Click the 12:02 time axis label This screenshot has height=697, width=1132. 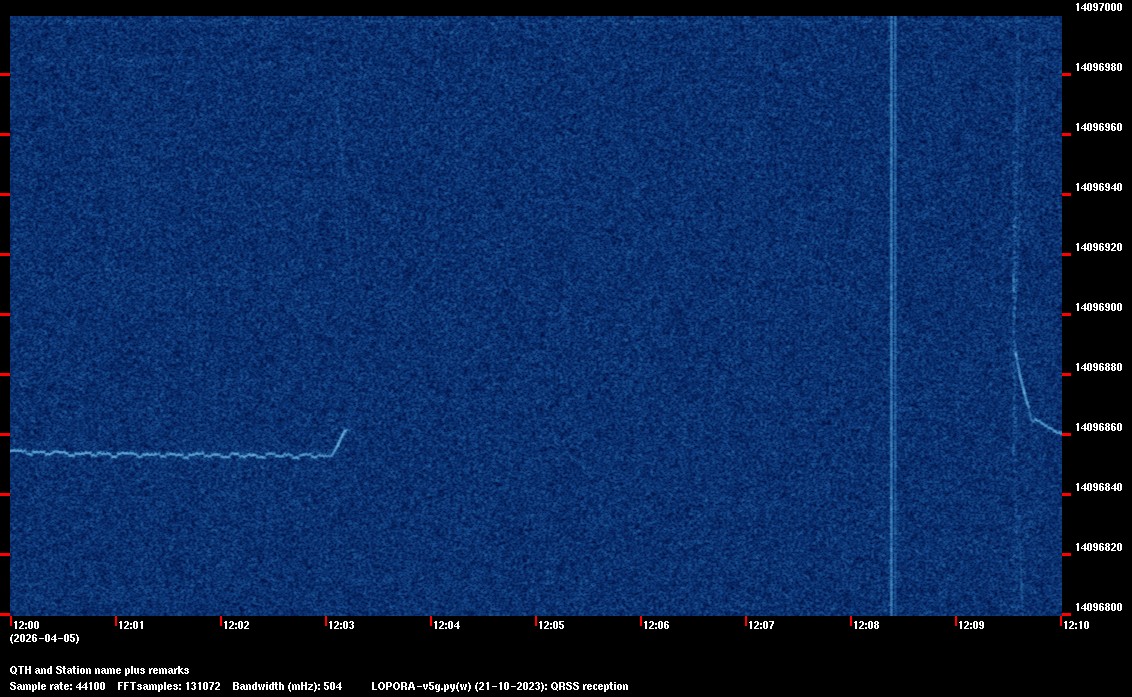tap(236, 625)
